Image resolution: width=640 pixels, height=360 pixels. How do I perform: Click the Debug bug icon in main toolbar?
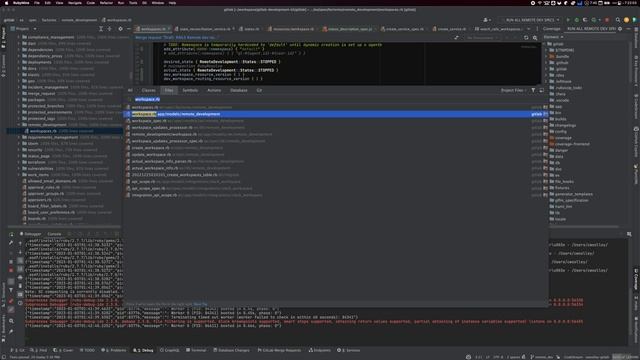click(576, 20)
